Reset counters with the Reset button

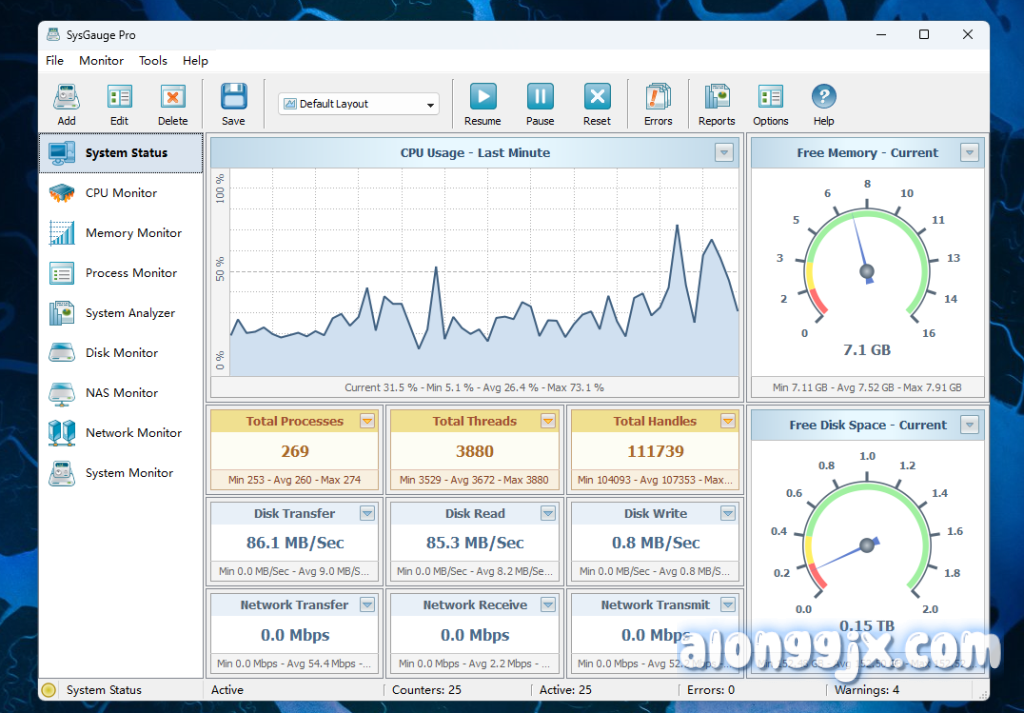[597, 98]
